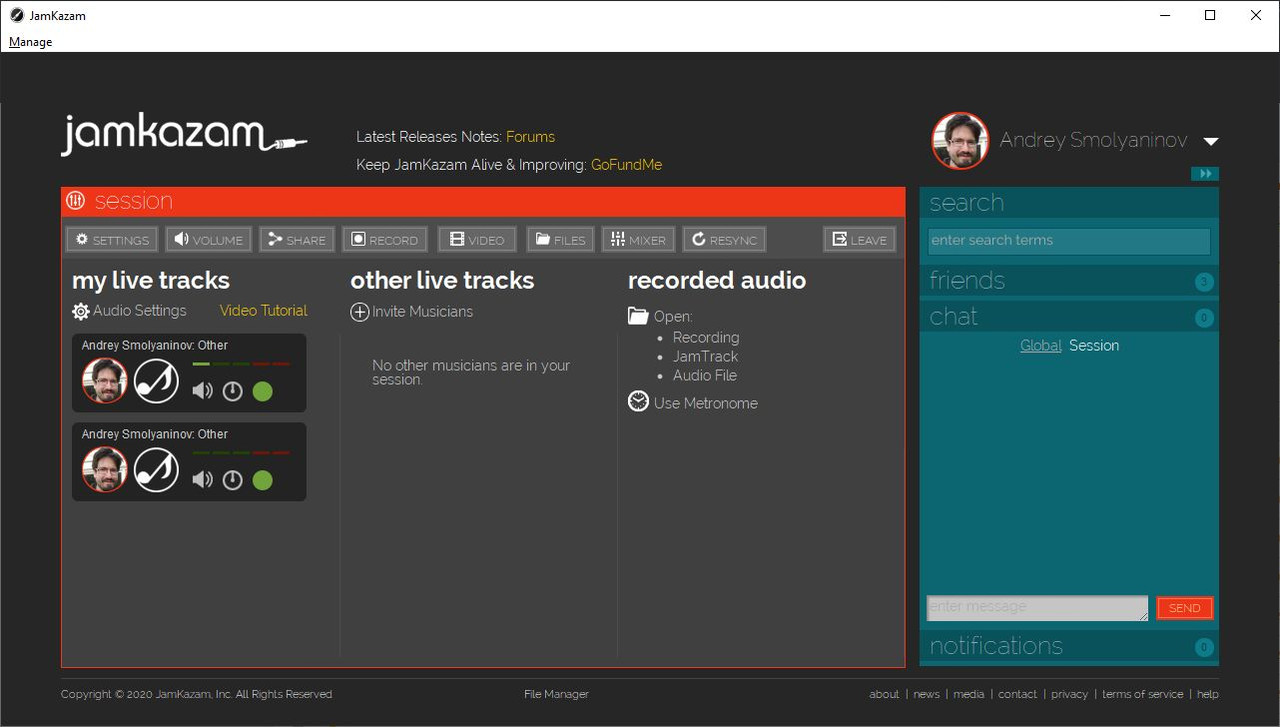Screen dimensions: 1280x727
Task: Click first track's user avatar
Action: coord(105,381)
